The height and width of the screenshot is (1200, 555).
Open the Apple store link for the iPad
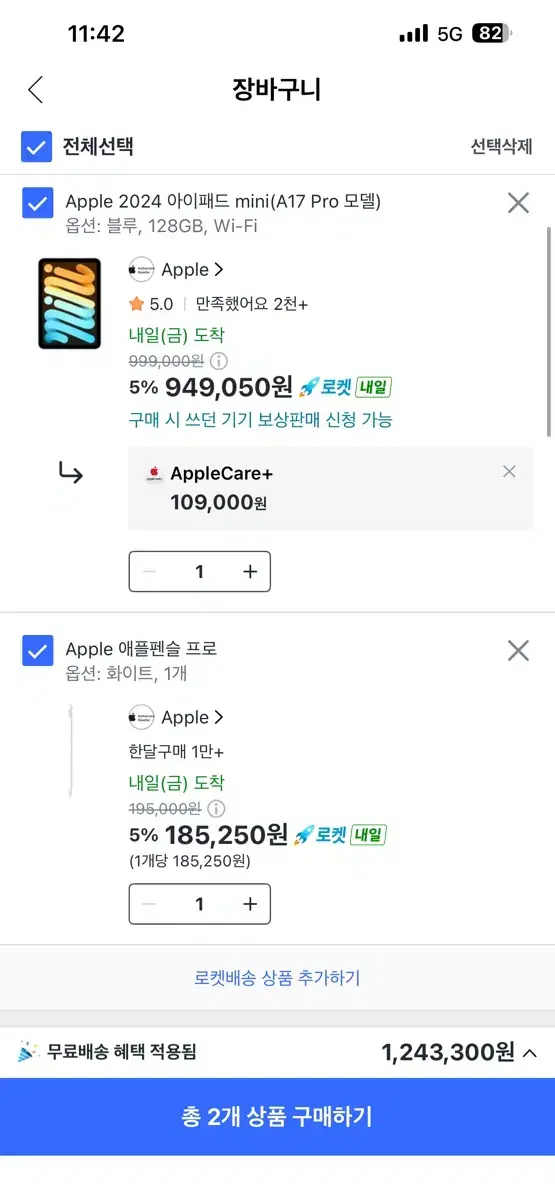(x=176, y=270)
